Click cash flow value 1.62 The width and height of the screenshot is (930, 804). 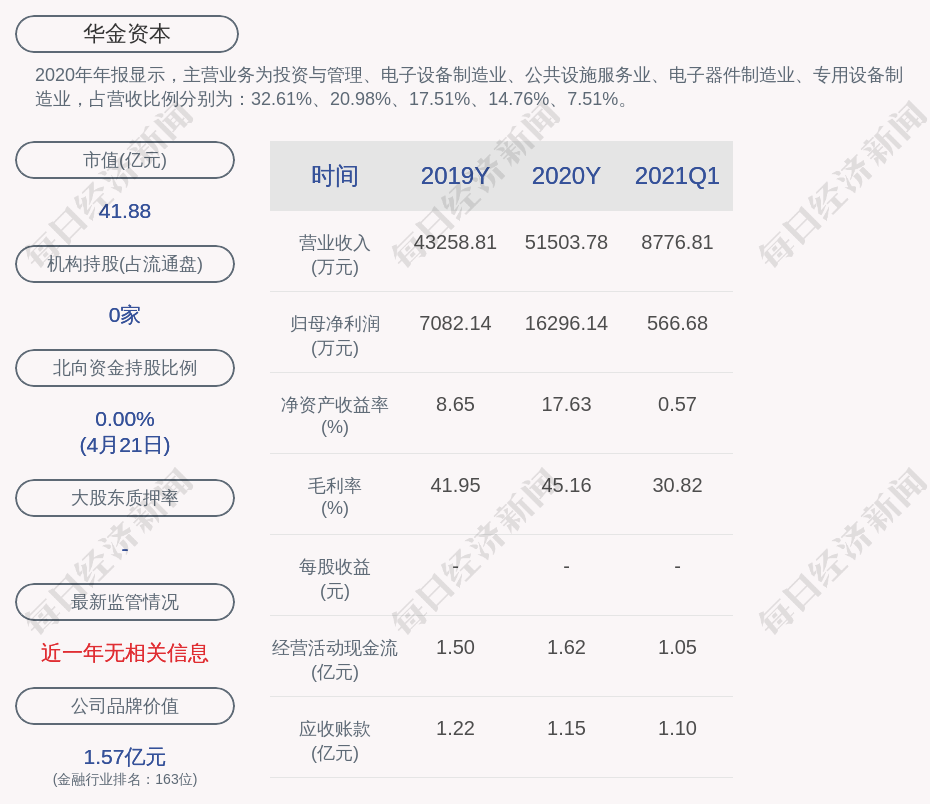click(x=566, y=647)
